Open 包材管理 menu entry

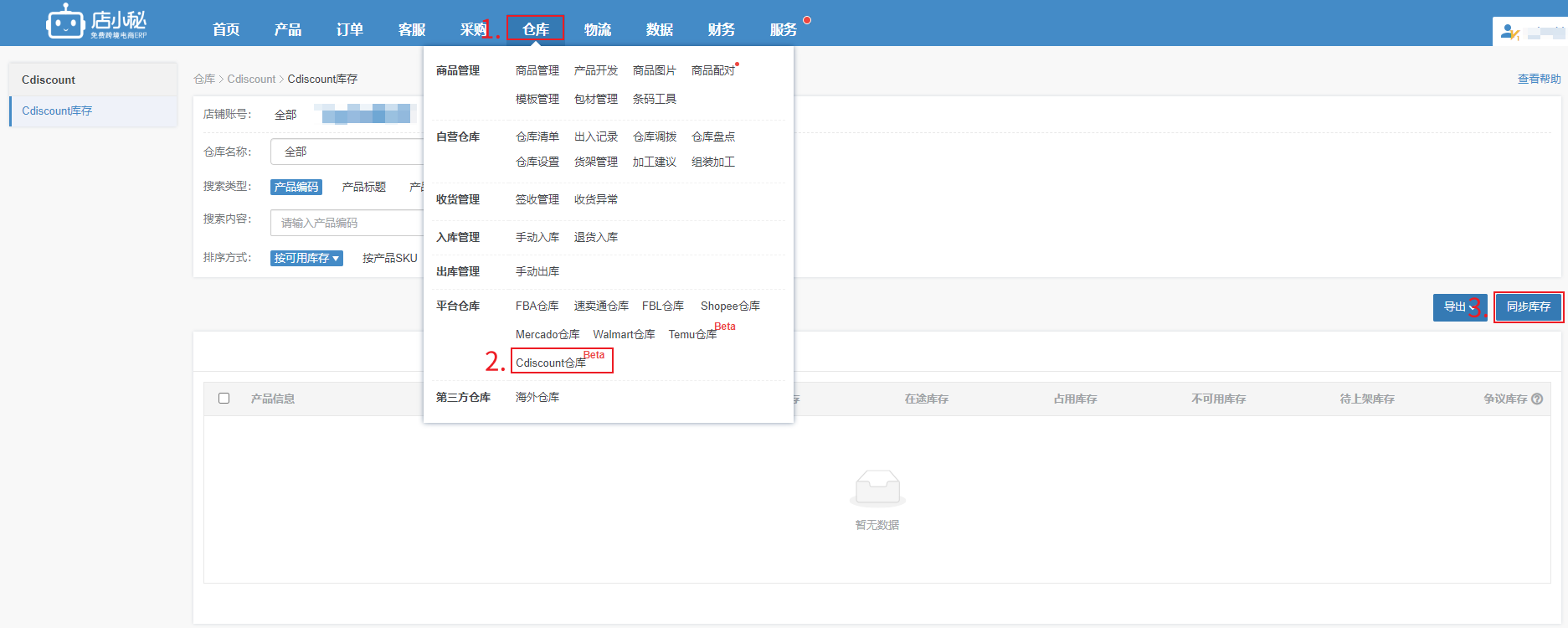coord(596,99)
